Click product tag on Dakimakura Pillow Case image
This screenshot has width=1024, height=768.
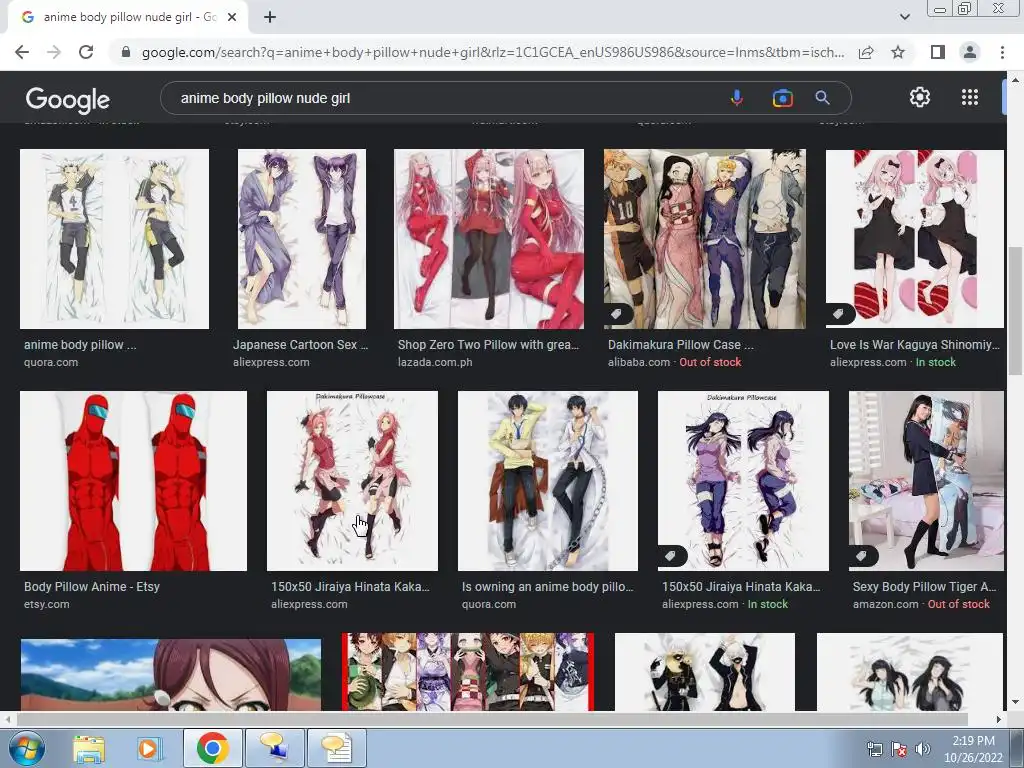coord(616,315)
